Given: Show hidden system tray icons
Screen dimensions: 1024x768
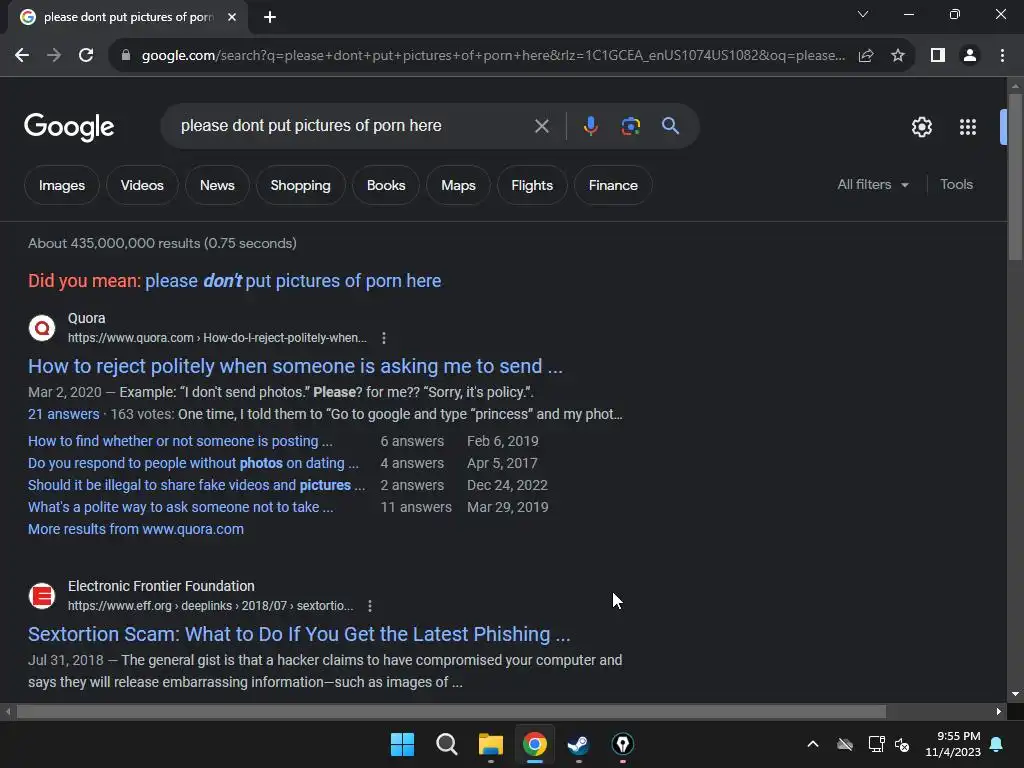Looking at the screenshot, I should (x=813, y=744).
